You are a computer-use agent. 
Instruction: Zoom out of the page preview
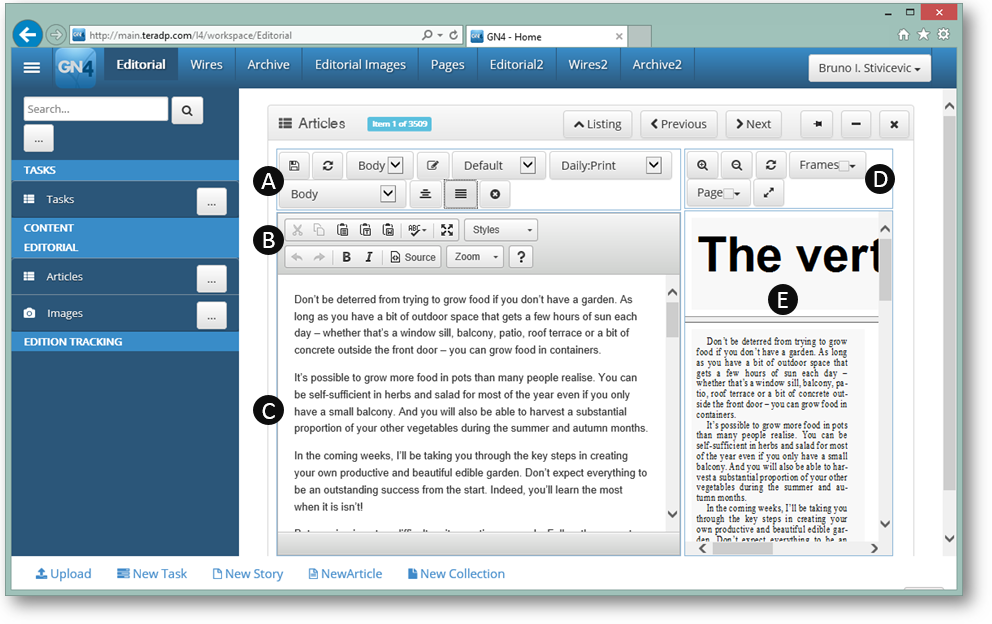coord(736,165)
